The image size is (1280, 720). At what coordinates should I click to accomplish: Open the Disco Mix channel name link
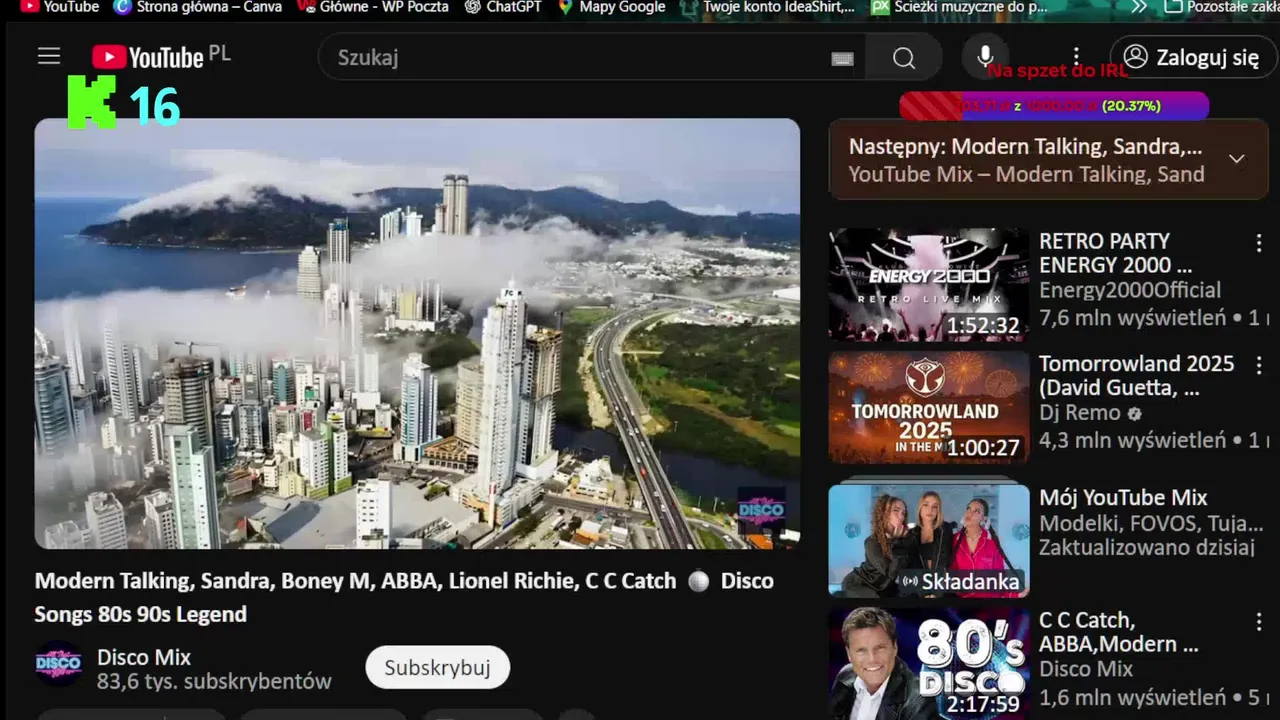coord(144,657)
